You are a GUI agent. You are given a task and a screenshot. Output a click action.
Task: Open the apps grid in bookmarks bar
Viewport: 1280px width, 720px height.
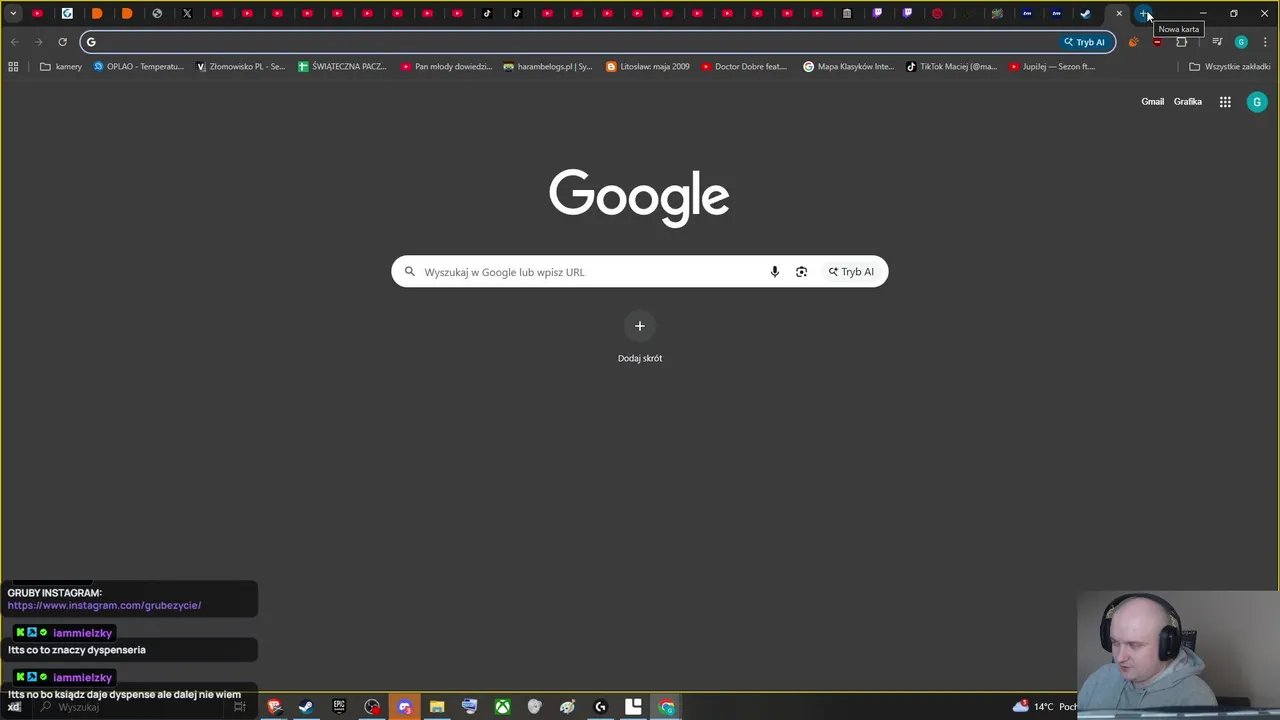13,67
